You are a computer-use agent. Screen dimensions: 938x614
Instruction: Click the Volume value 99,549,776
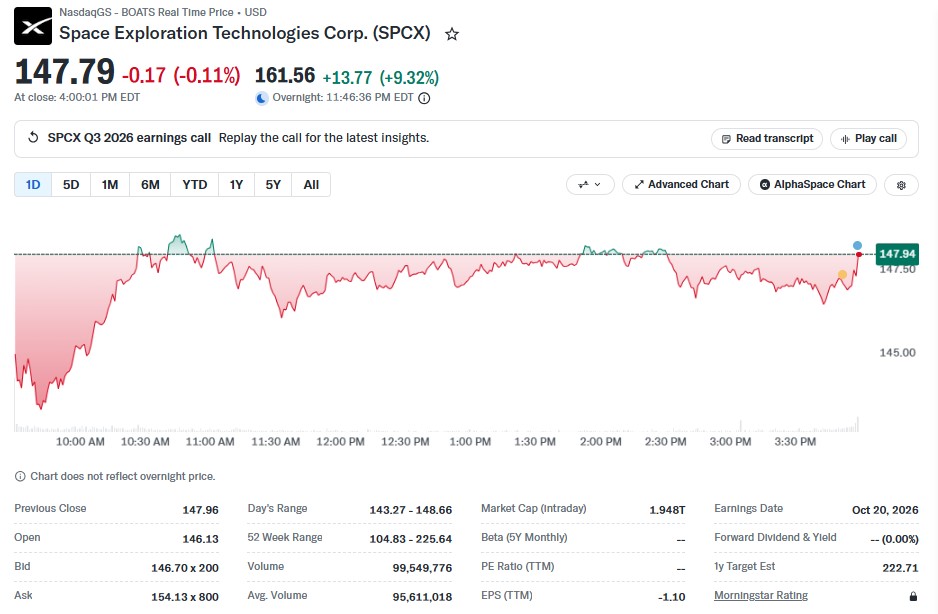tap(422, 568)
